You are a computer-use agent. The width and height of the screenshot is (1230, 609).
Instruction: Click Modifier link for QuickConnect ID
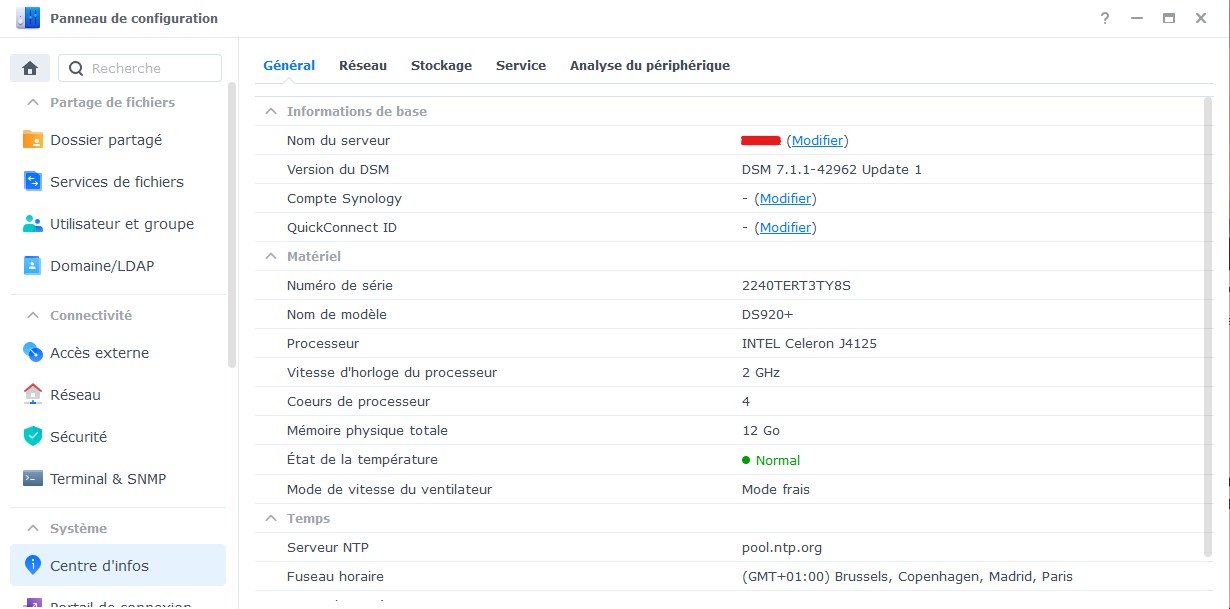tap(785, 227)
